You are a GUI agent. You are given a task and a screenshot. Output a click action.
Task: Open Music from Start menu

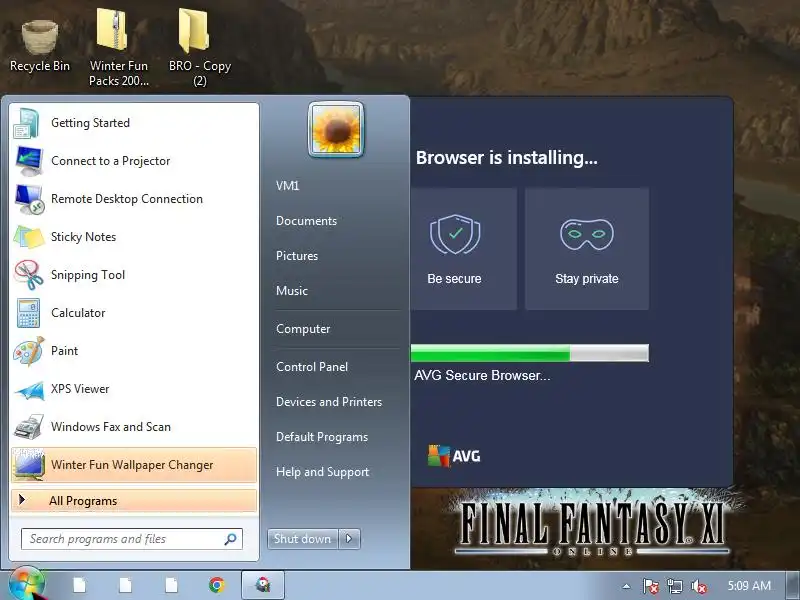pyautogui.click(x=291, y=291)
